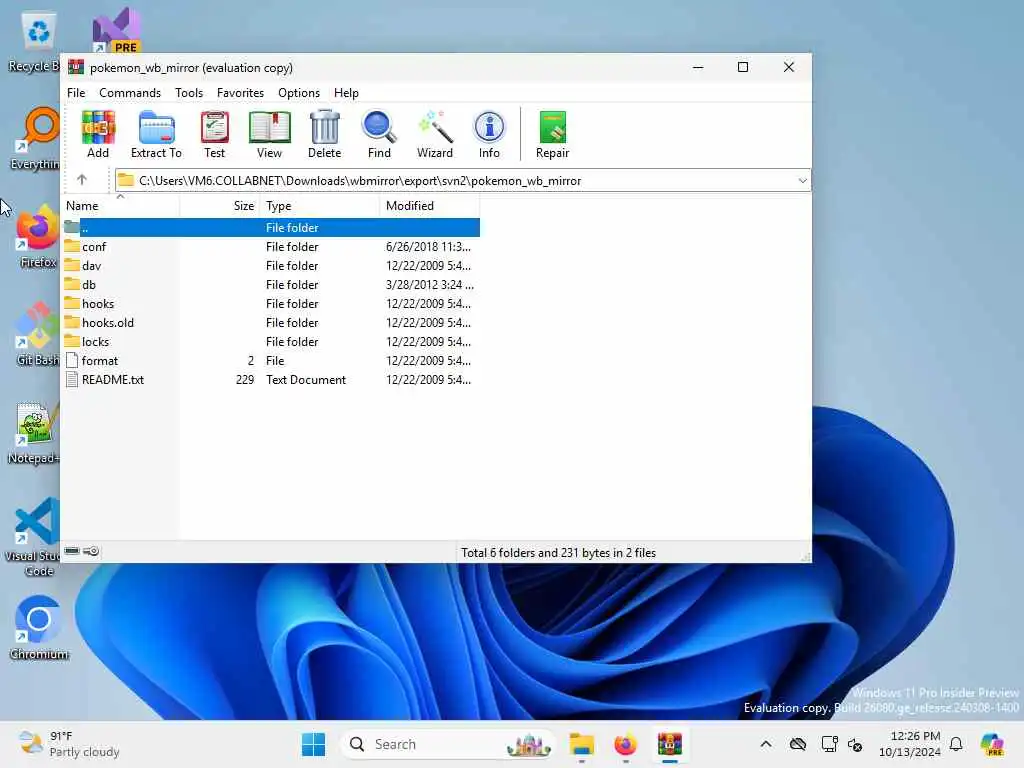
Task: Sort list by Name column header
Action: click(x=120, y=206)
